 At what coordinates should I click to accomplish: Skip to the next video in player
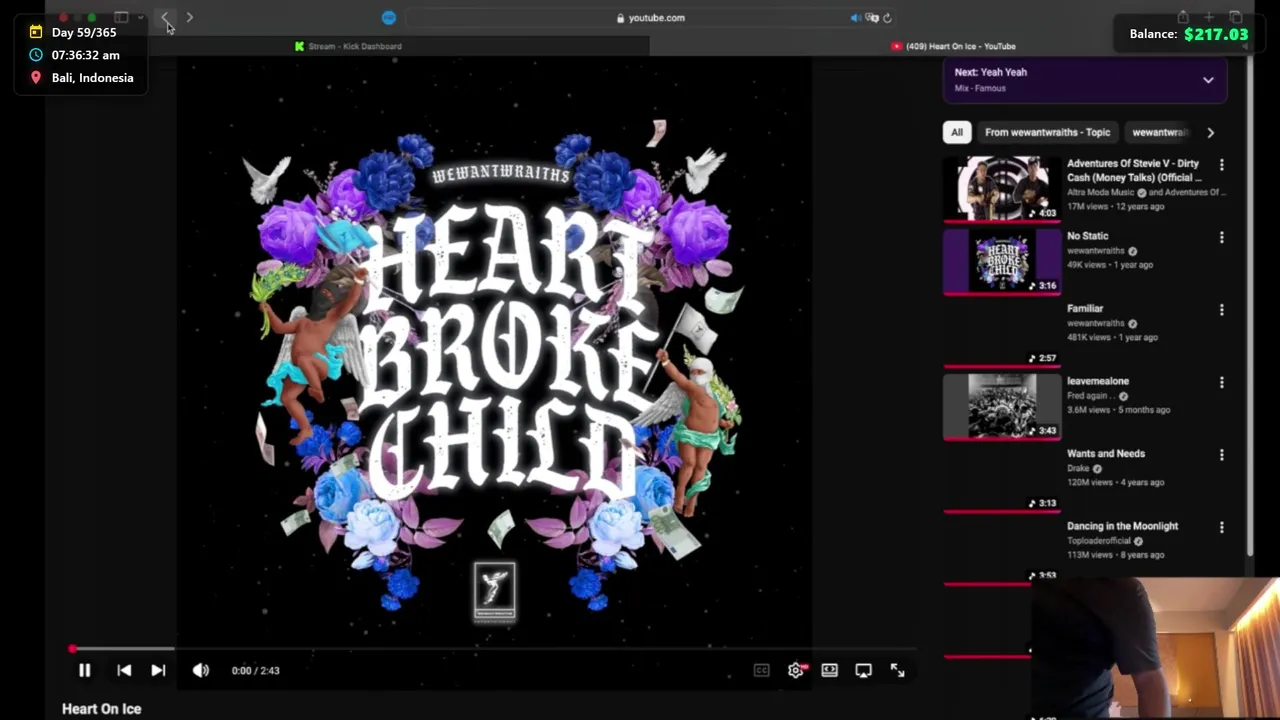click(x=158, y=671)
